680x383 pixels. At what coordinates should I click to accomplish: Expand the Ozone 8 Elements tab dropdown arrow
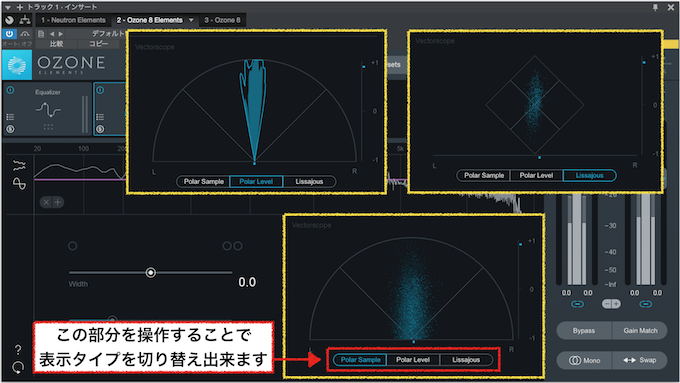click(191, 20)
